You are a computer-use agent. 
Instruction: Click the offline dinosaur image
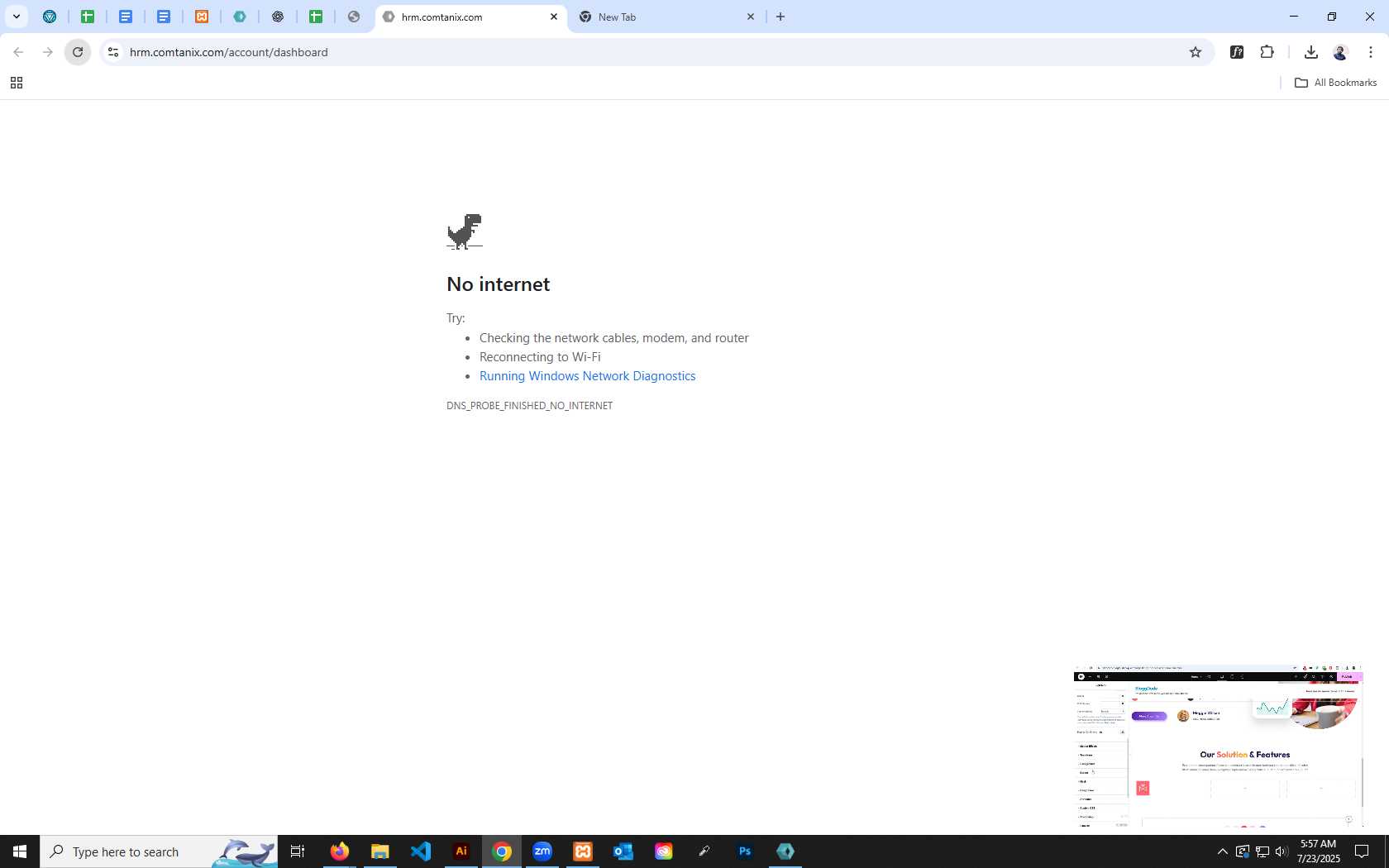point(465,231)
